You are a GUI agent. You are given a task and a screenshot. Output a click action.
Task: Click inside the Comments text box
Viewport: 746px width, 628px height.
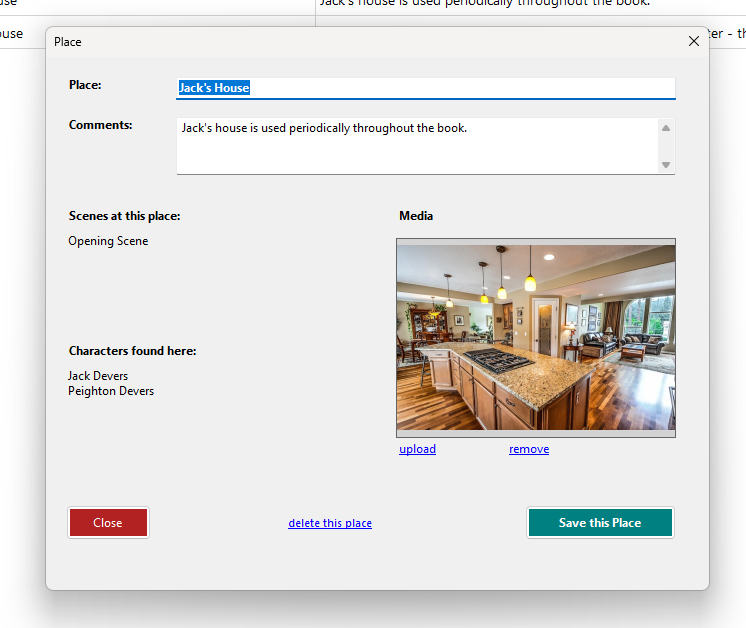417,146
